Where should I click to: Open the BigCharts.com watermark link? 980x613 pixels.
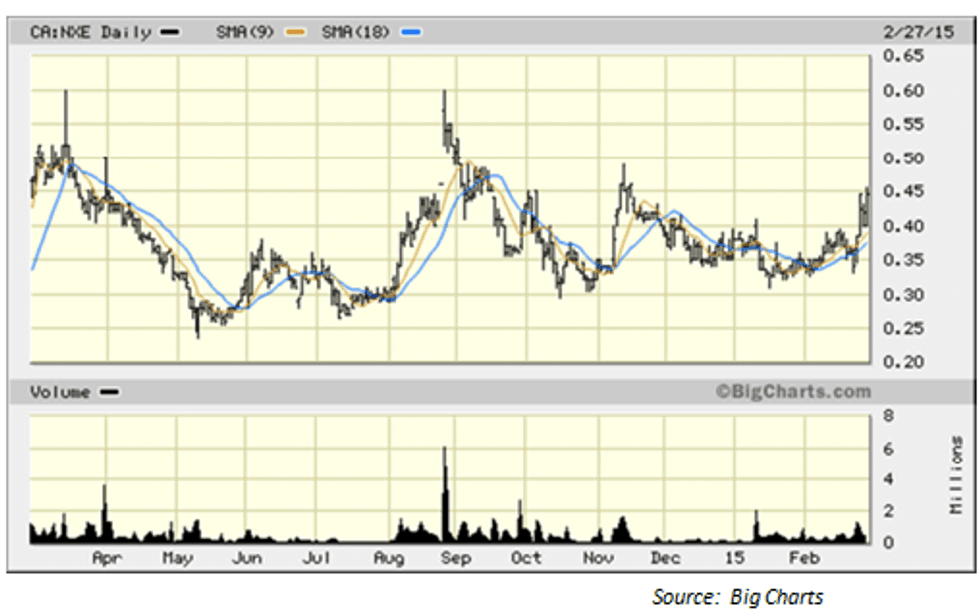coord(793,392)
